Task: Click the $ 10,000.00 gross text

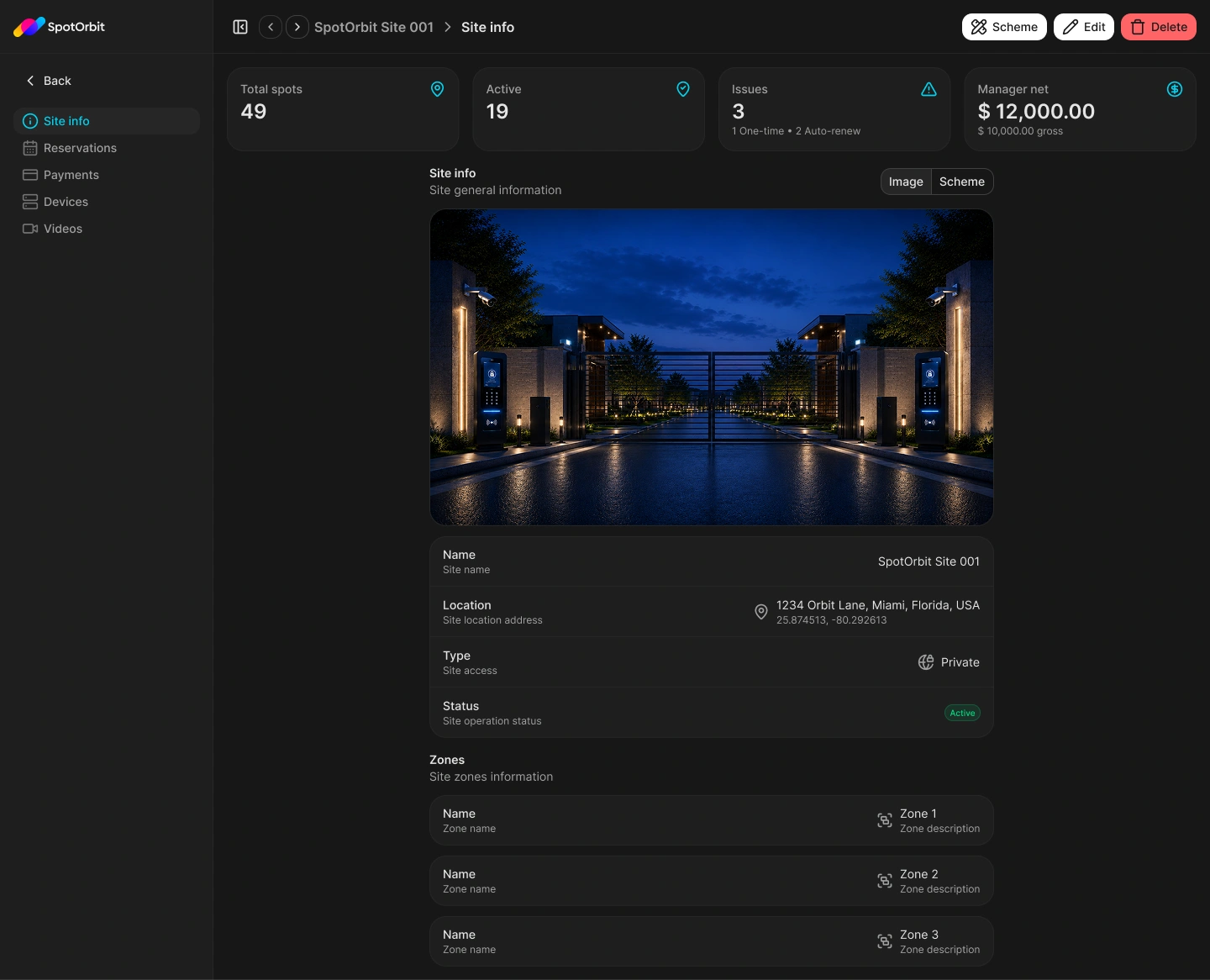Action: (x=1020, y=131)
